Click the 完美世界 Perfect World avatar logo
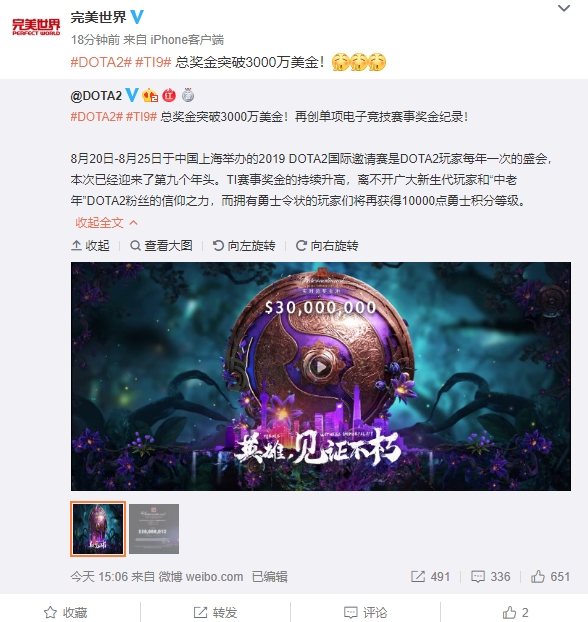 pos(36,27)
